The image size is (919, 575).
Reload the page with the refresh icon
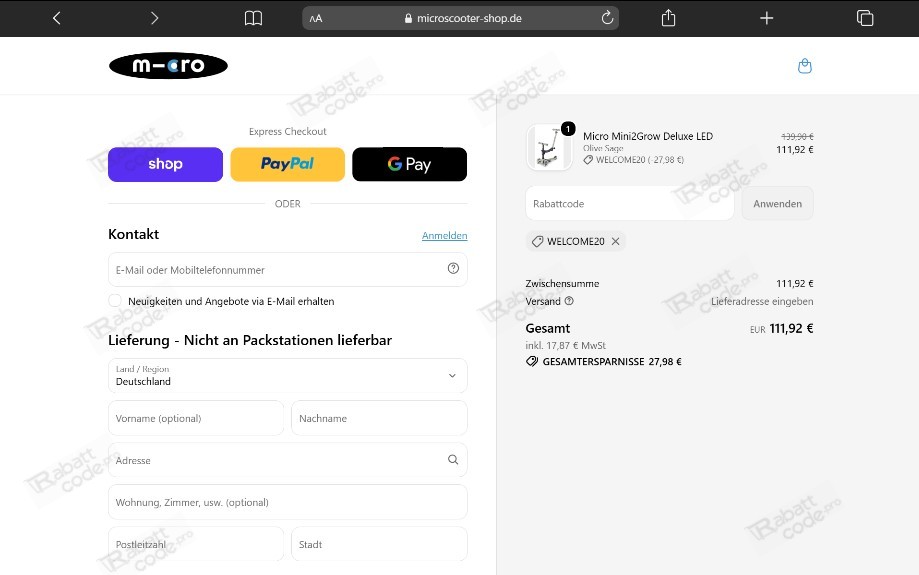click(607, 18)
